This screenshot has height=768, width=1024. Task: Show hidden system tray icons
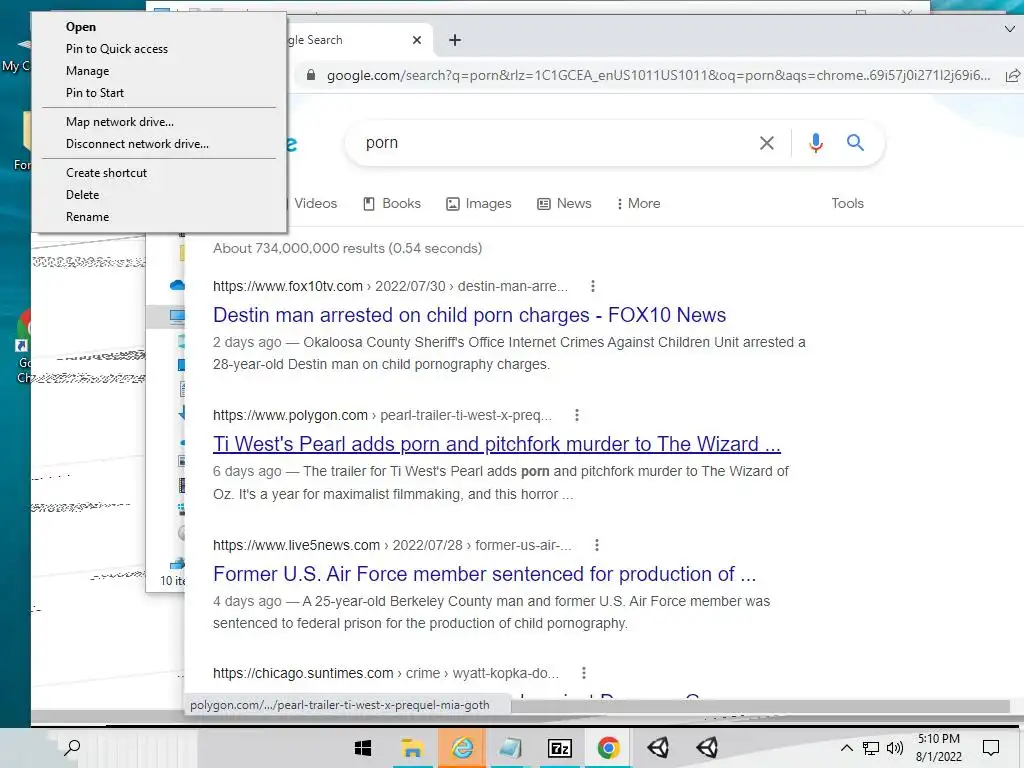pyautogui.click(x=846, y=748)
